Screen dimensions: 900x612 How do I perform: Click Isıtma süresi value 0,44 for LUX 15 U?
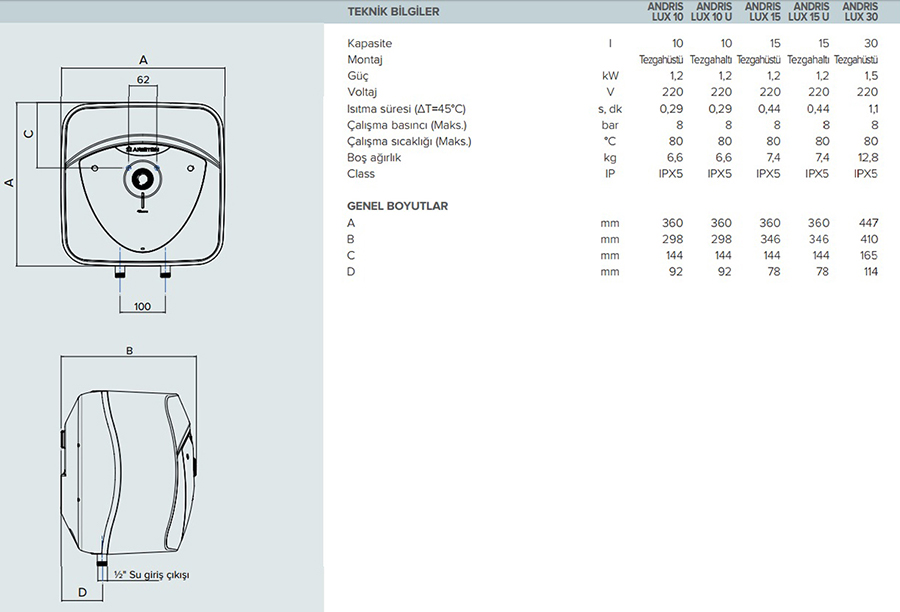point(818,109)
